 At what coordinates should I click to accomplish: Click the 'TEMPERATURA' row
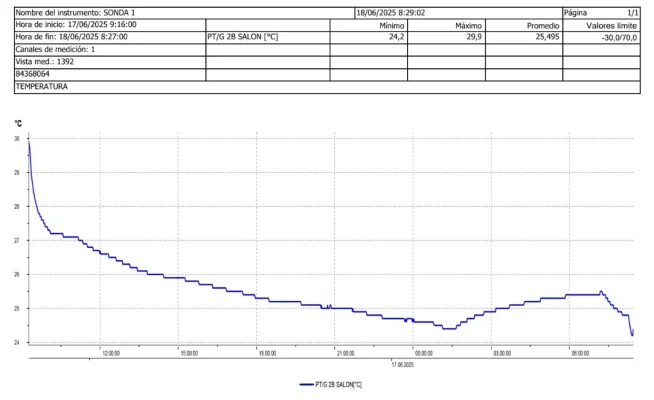tap(327, 87)
